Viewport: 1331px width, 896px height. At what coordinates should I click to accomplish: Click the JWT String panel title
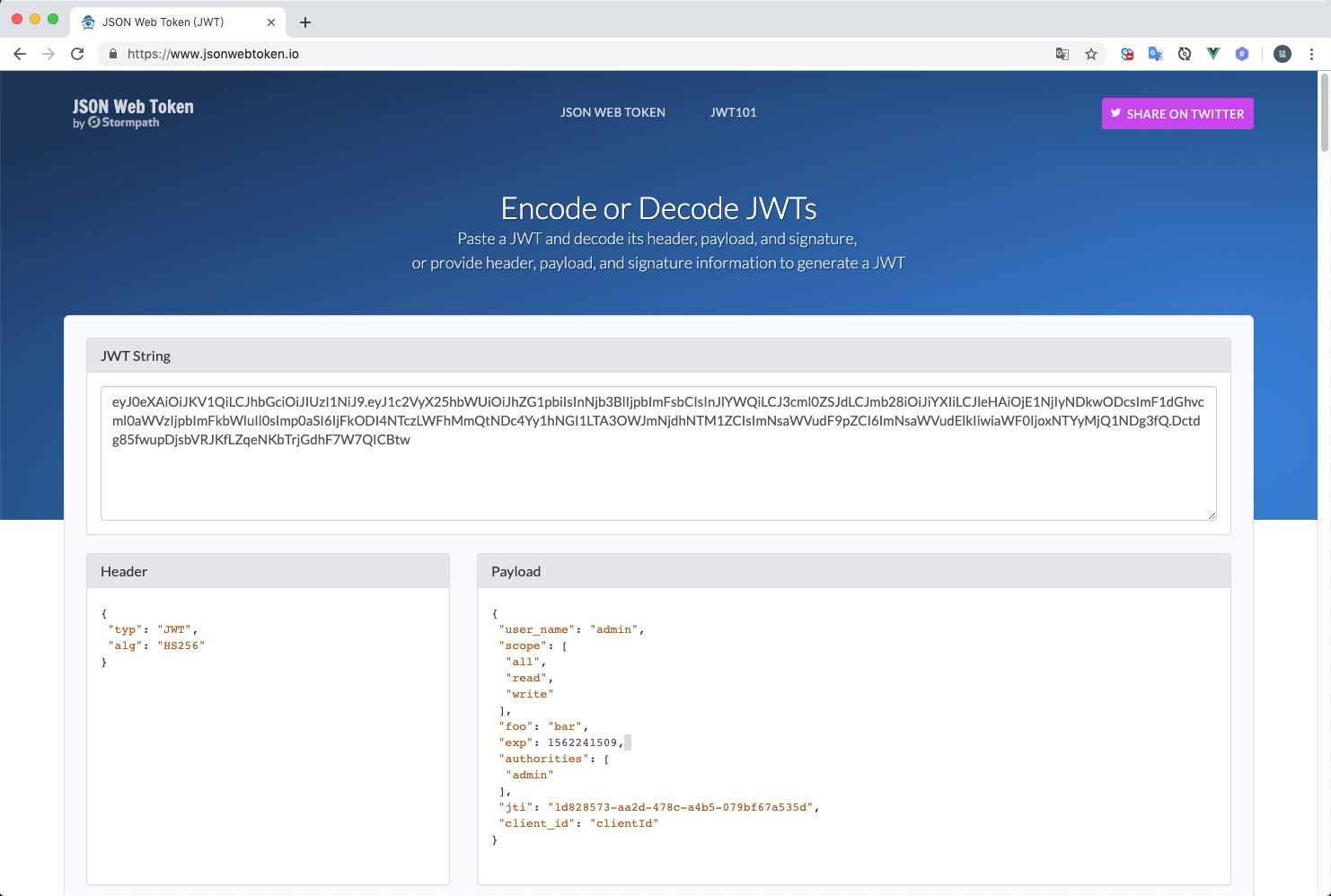point(136,356)
